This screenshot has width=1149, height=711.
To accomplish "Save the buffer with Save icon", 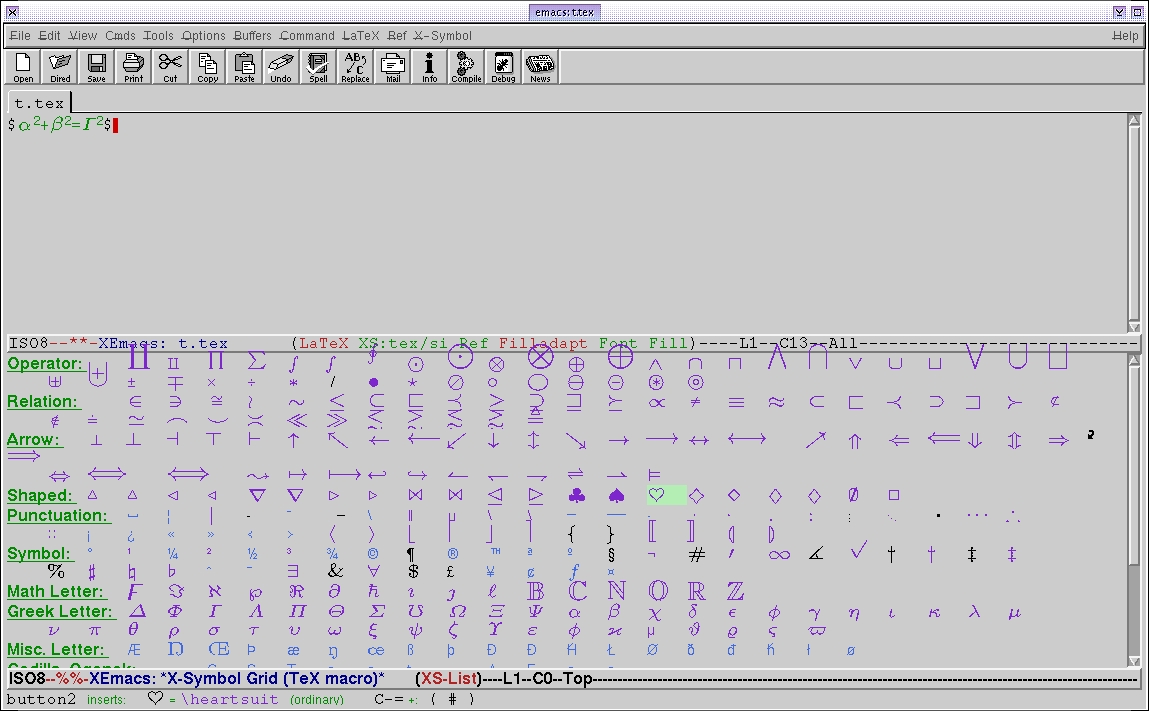I will (96, 67).
